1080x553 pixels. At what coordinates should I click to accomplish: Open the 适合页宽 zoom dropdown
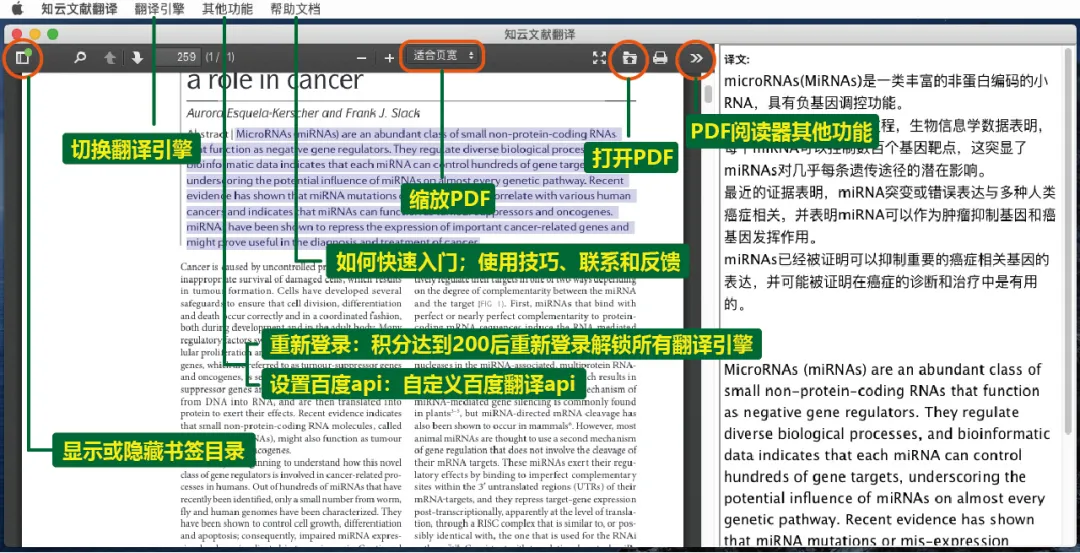[443, 56]
